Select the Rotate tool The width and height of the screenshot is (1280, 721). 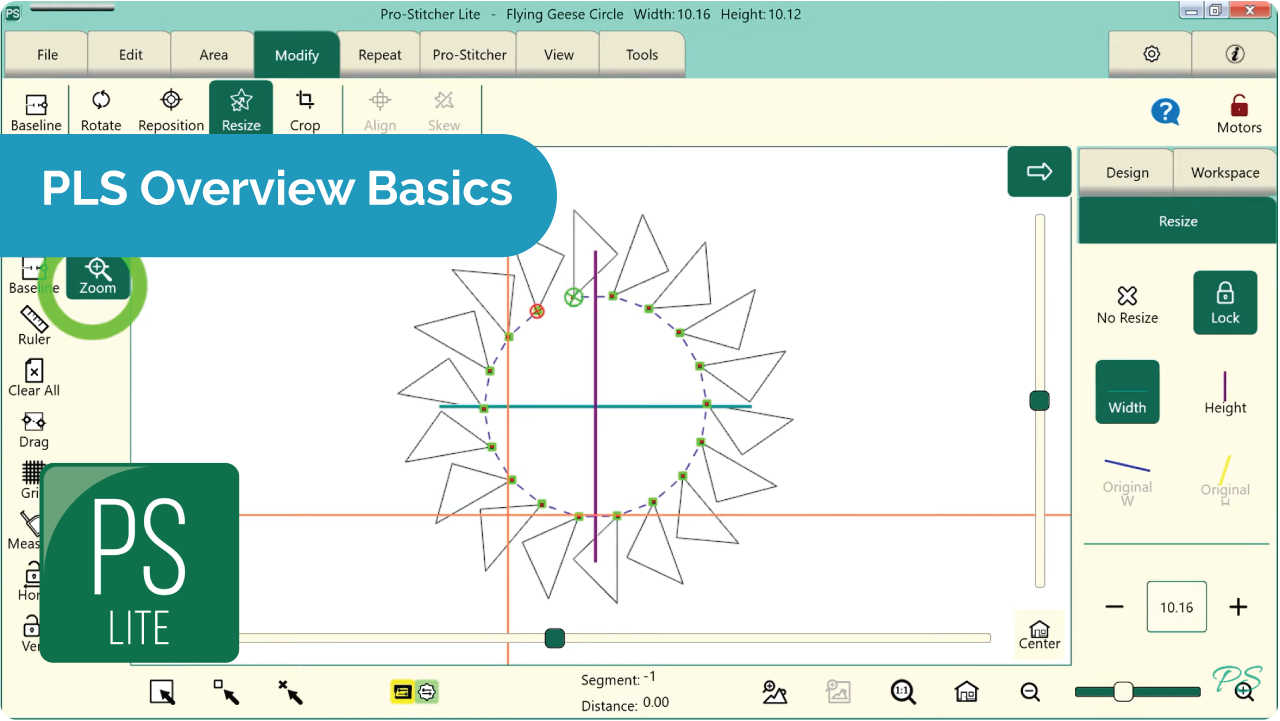[x=101, y=110]
